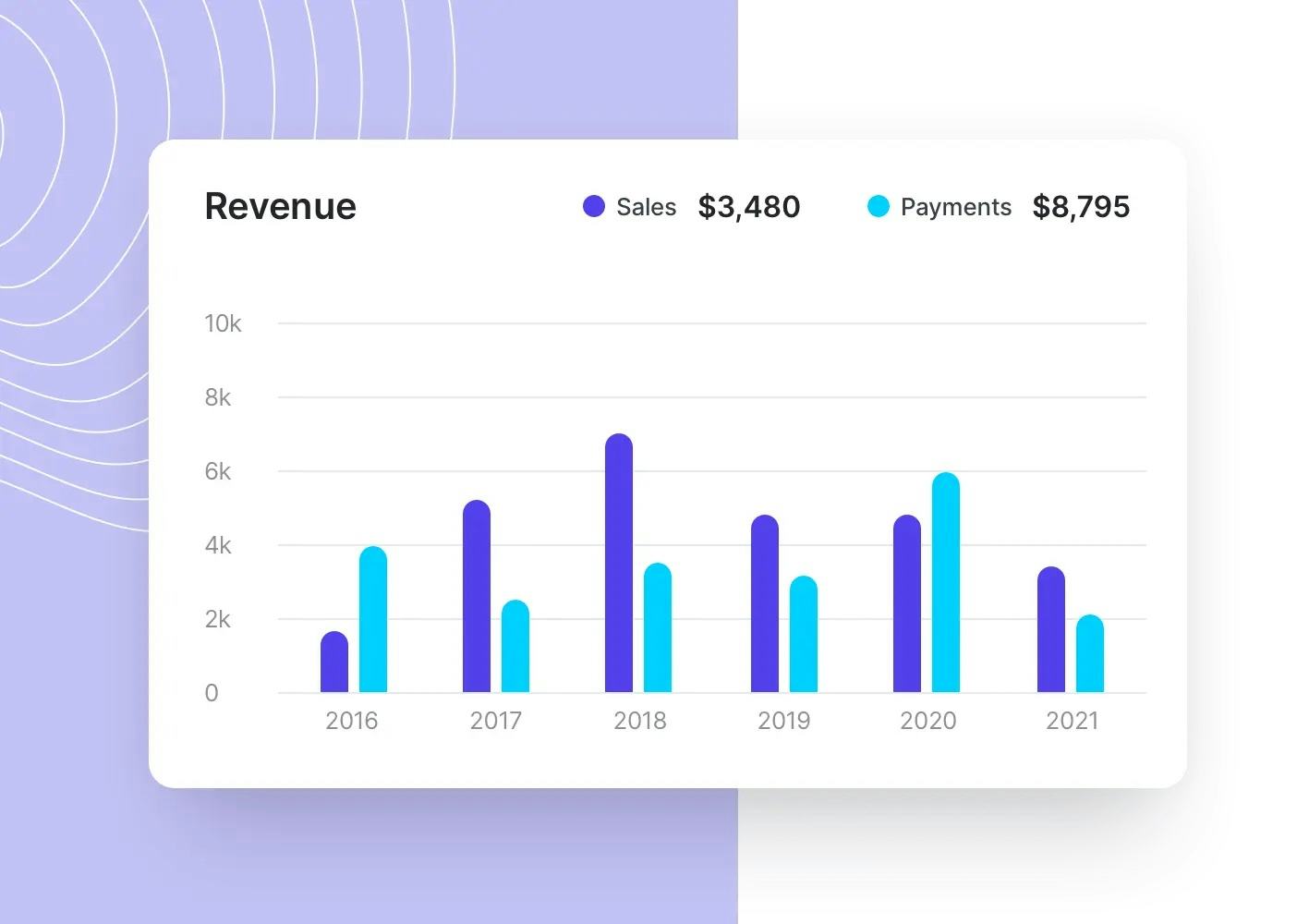Click the Payments legend label
Screen dimensions: 1297x924
955,206
